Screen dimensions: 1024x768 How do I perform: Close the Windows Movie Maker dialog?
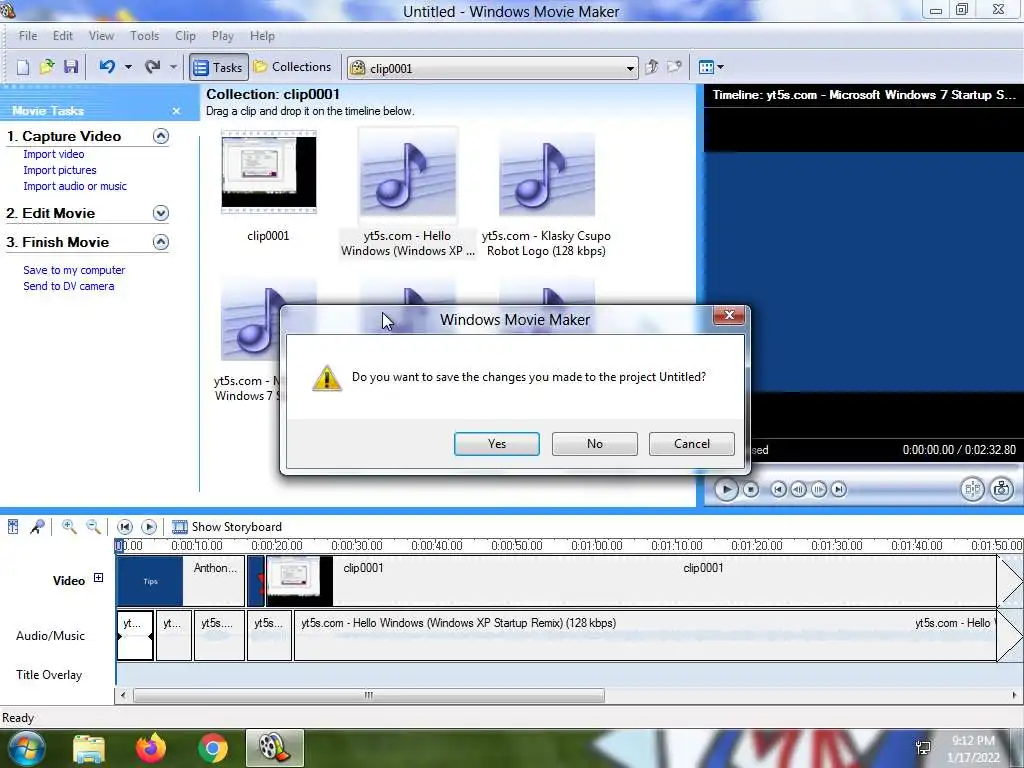729,315
